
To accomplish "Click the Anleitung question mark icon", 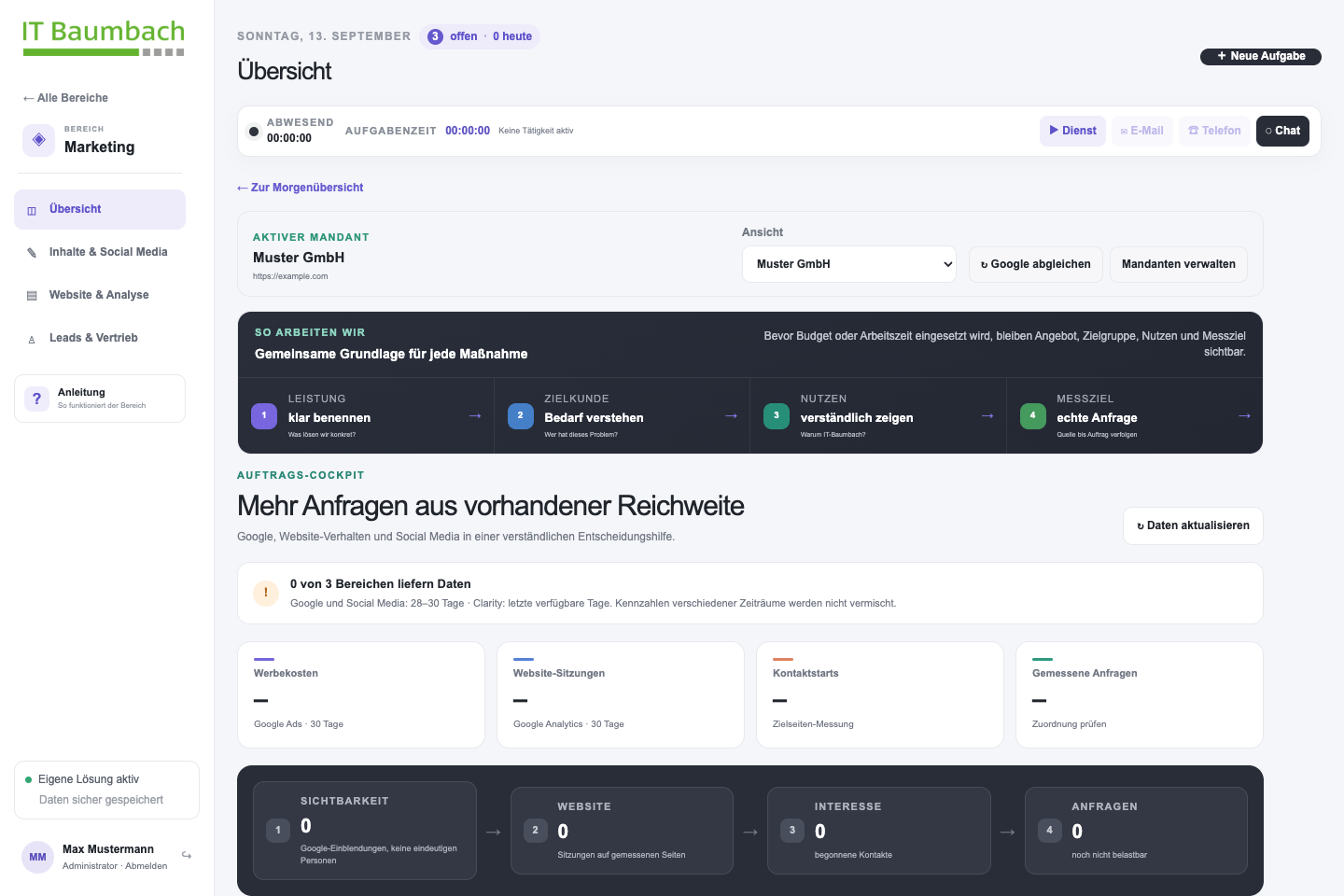I will pos(36,399).
